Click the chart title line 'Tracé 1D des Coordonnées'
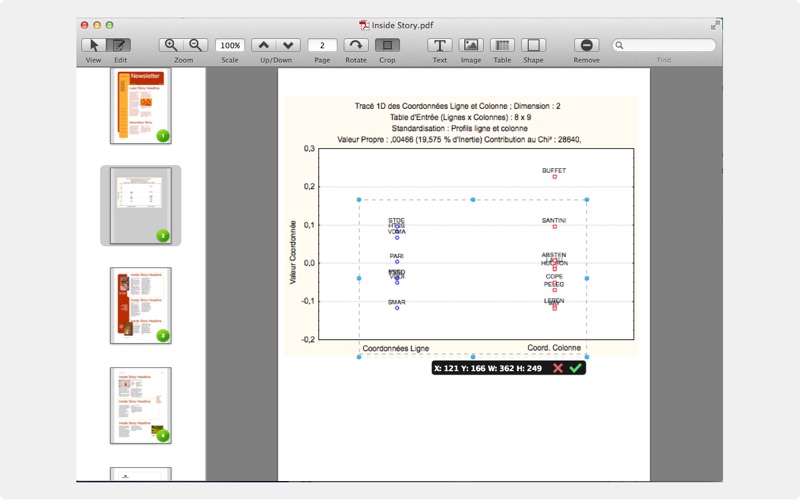 pos(458,106)
